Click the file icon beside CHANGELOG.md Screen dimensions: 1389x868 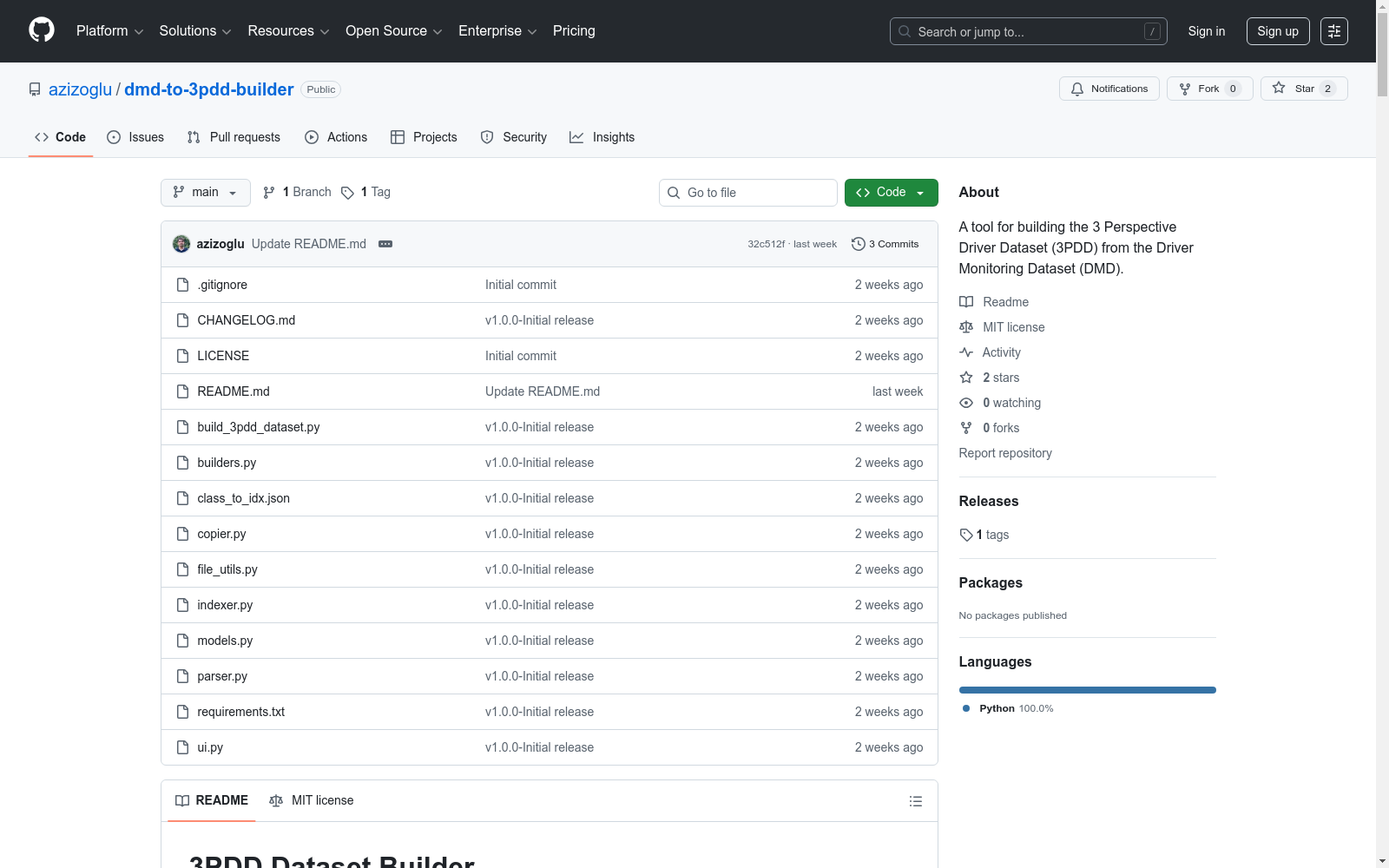[x=182, y=320]
